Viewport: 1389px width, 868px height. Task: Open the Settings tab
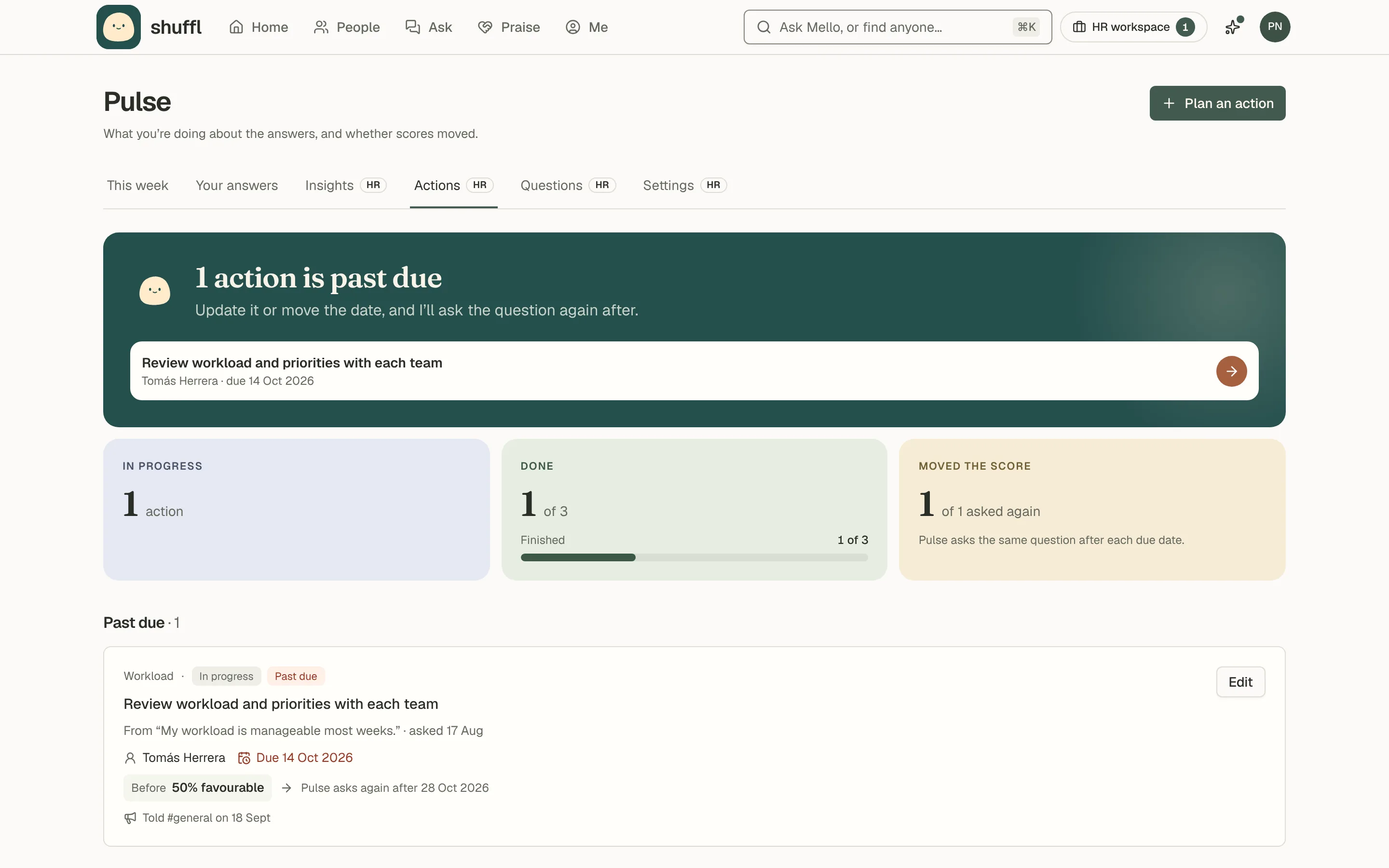point(684,186)
